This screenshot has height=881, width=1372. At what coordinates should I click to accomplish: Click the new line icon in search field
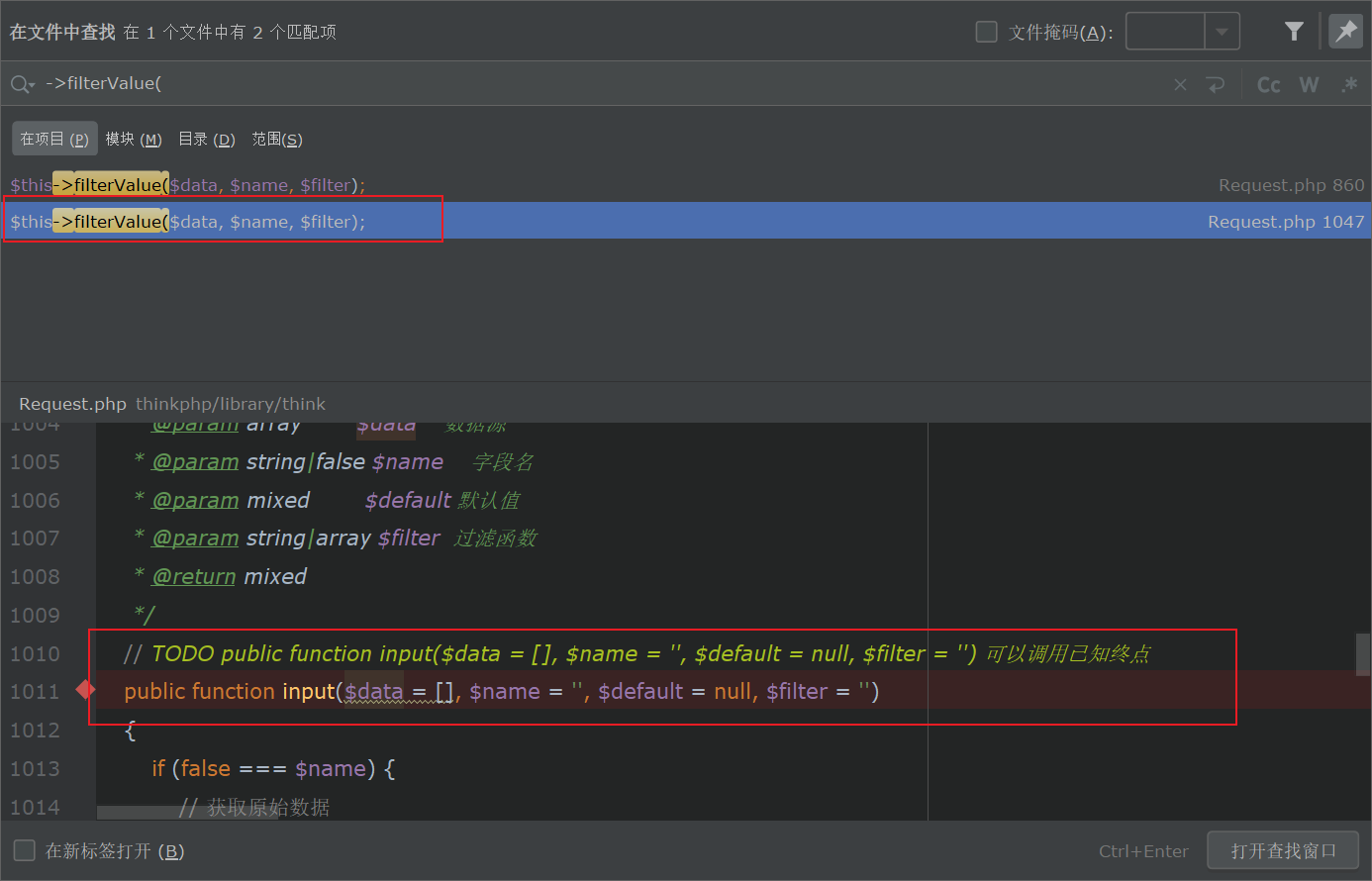(x=1216, y=85)
